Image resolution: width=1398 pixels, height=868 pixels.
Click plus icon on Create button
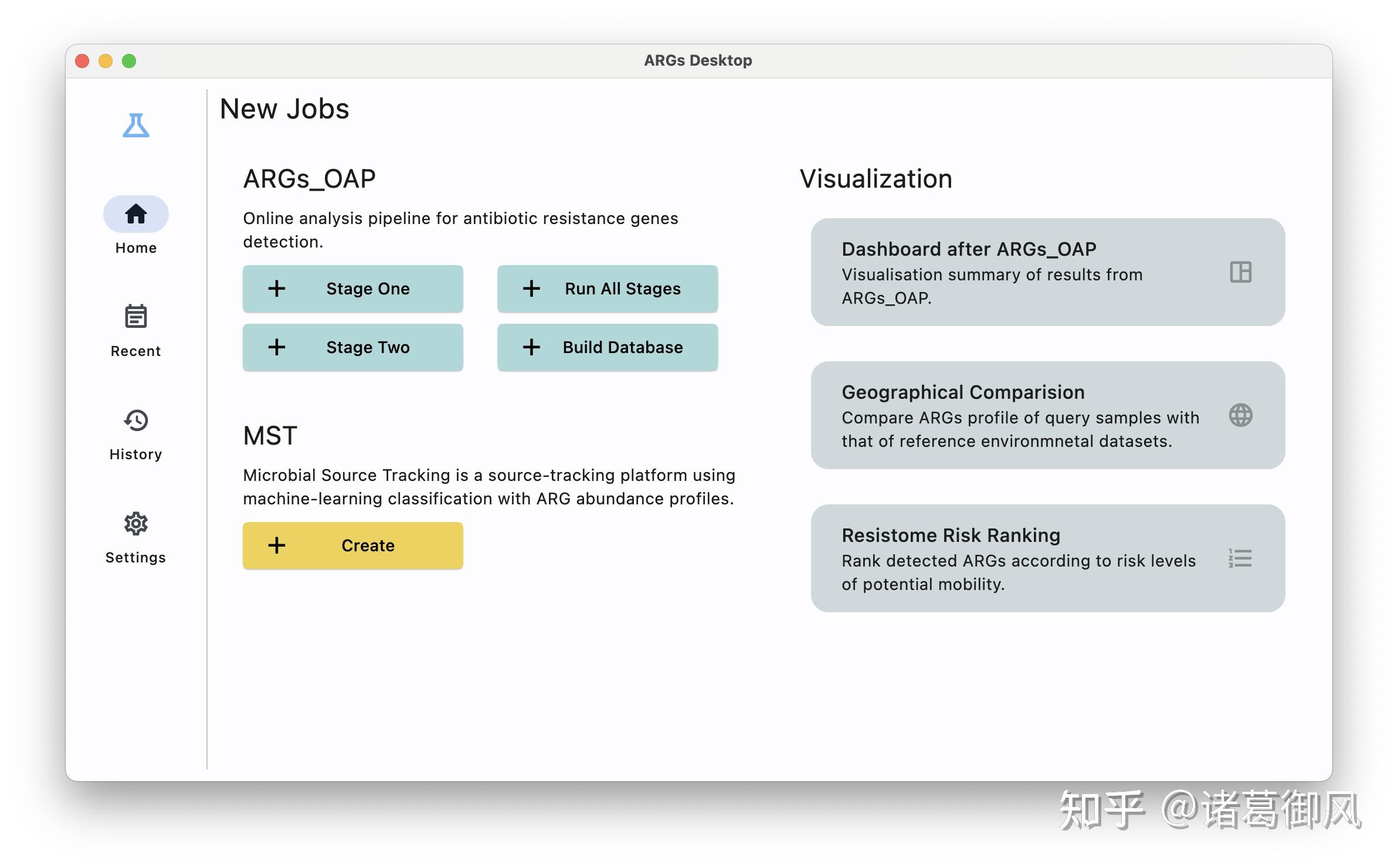click(277, 545)
